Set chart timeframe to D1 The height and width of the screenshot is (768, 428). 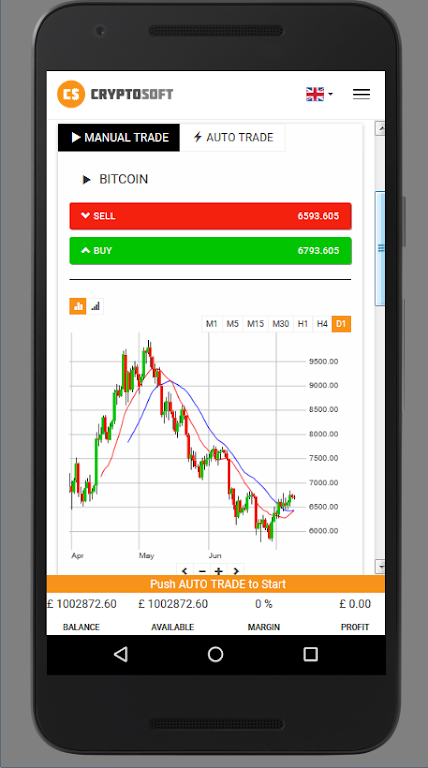[x=341, y=324]
